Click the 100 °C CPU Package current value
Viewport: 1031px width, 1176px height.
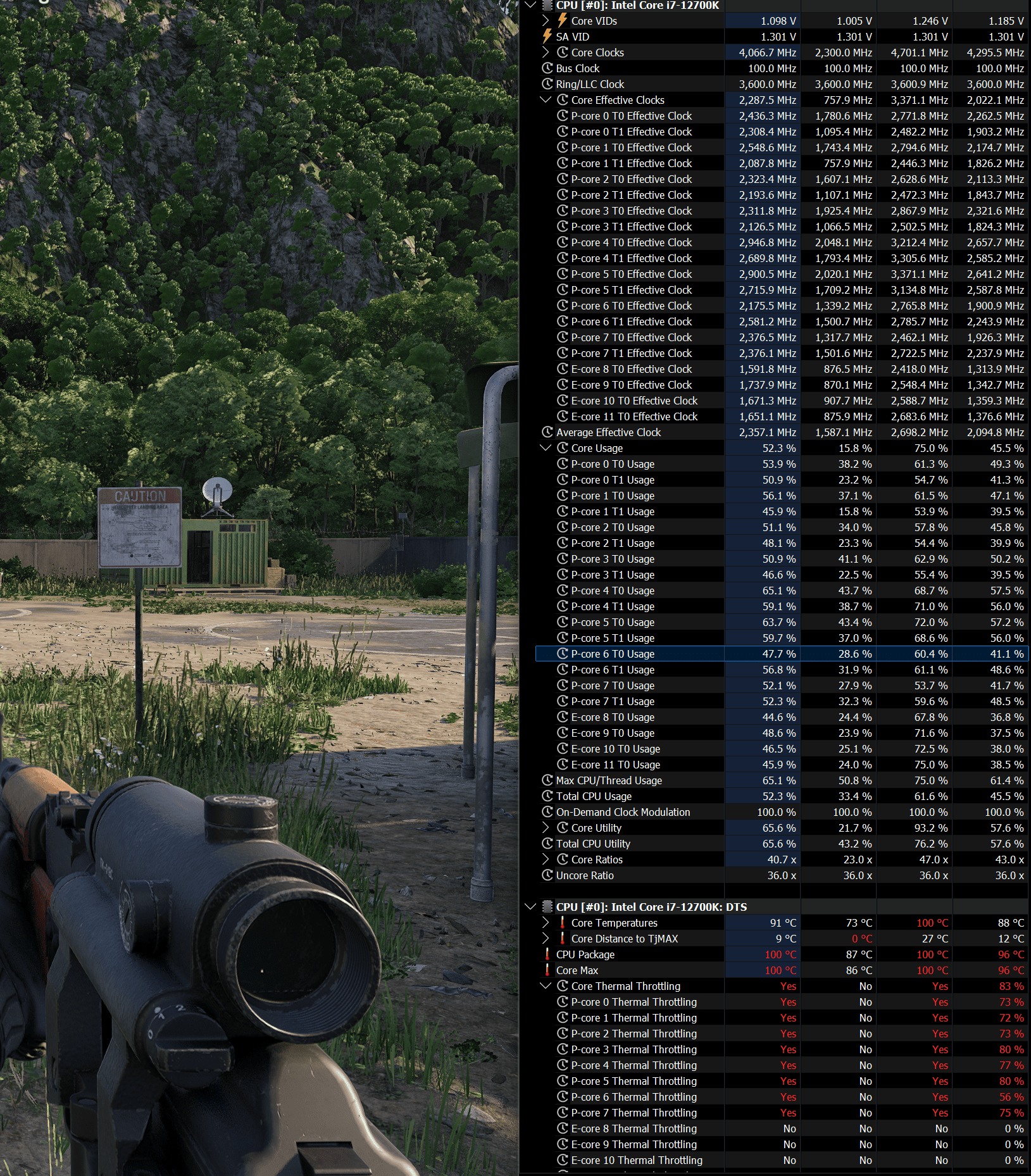pos(780,954)
